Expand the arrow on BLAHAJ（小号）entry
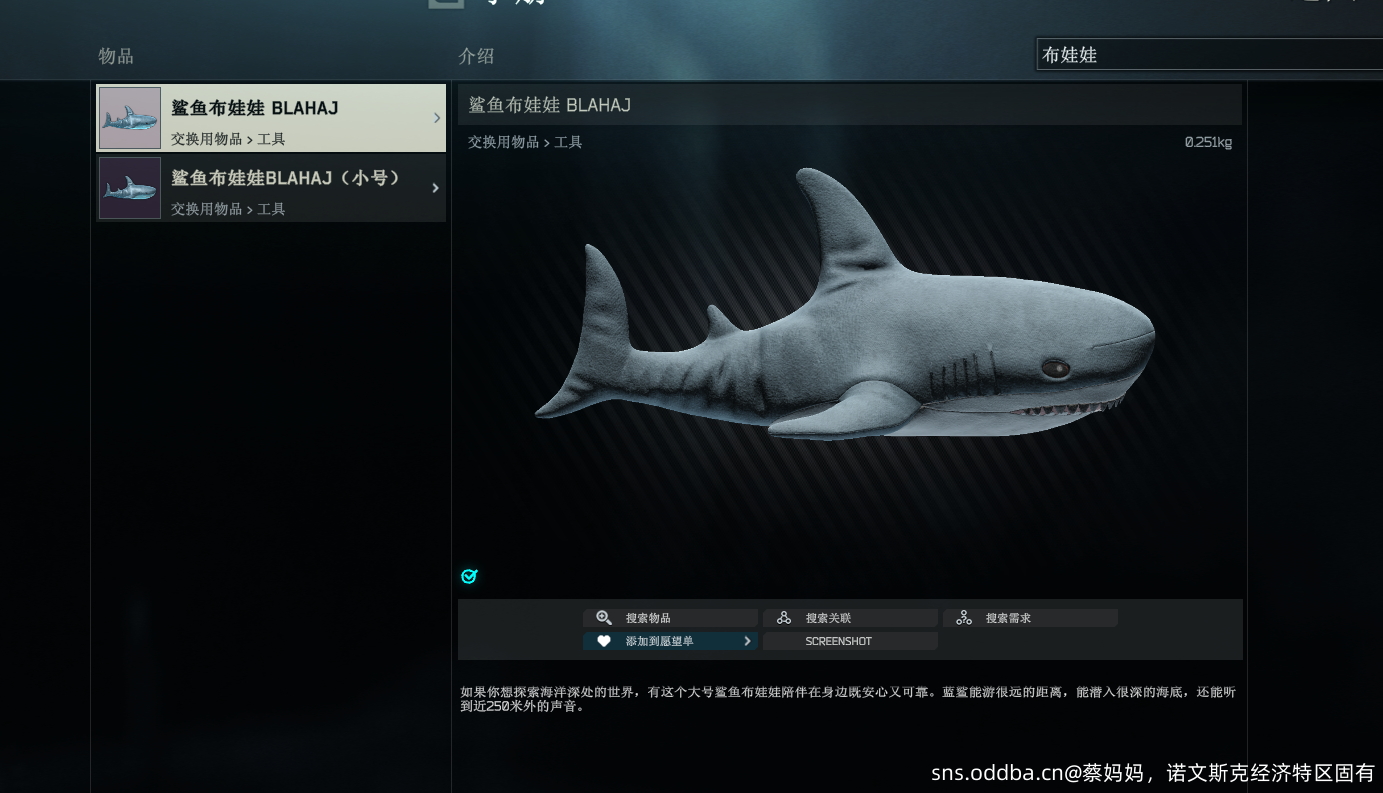 coord(435,188)
